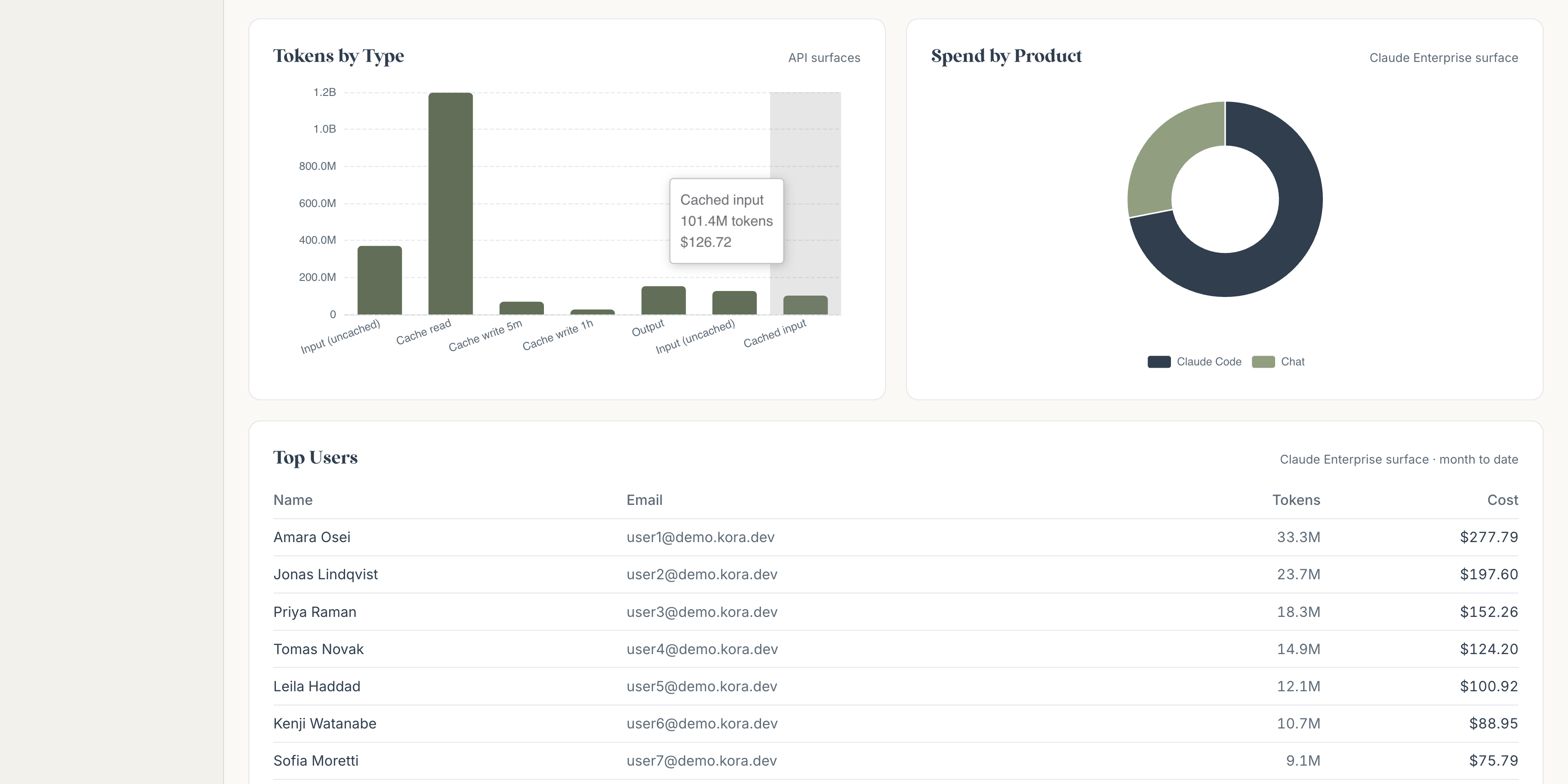Click the Cached input bar
Image resolution: width=1568 pixels, height=784 pixels.
click(805, 305)
